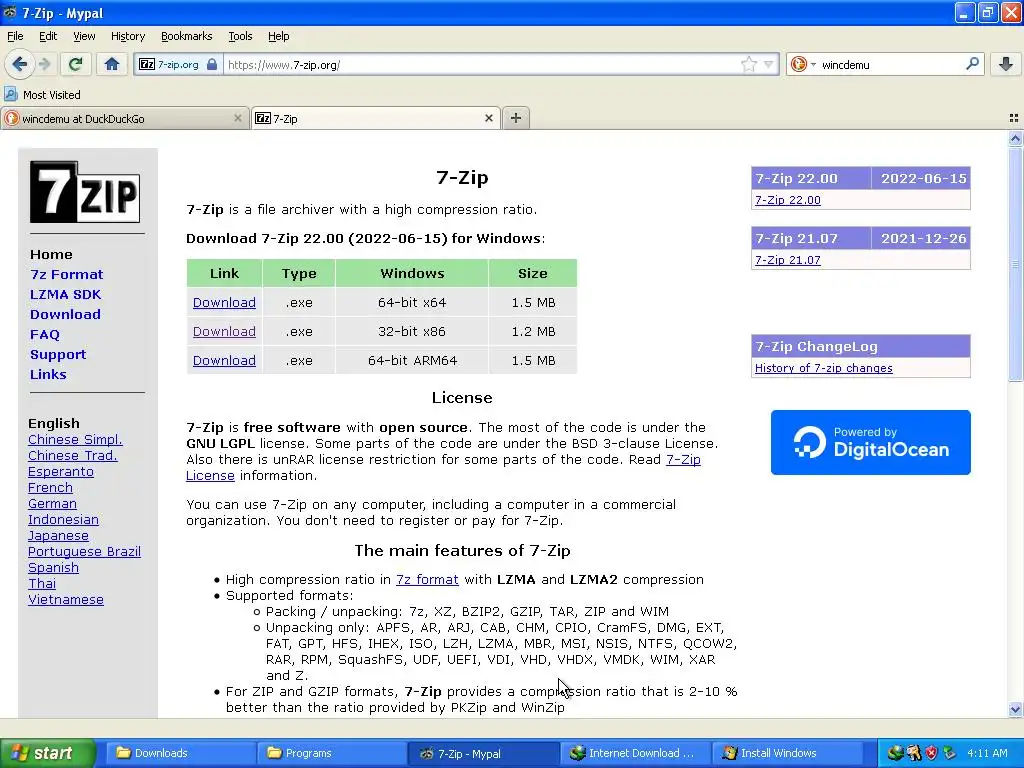
Task: Open the 7z format features link
Action: [427, 579]
